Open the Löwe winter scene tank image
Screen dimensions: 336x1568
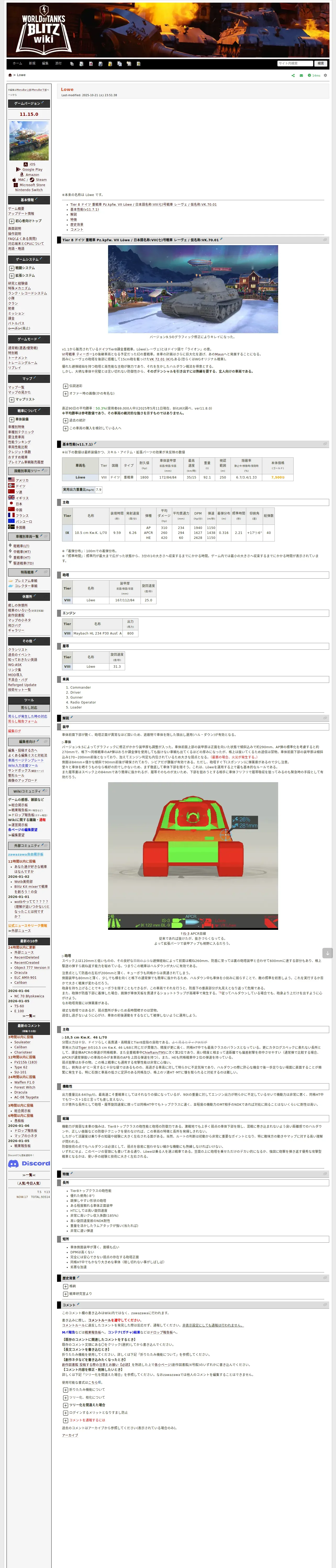pyautogui.click(x=192, y=289)
